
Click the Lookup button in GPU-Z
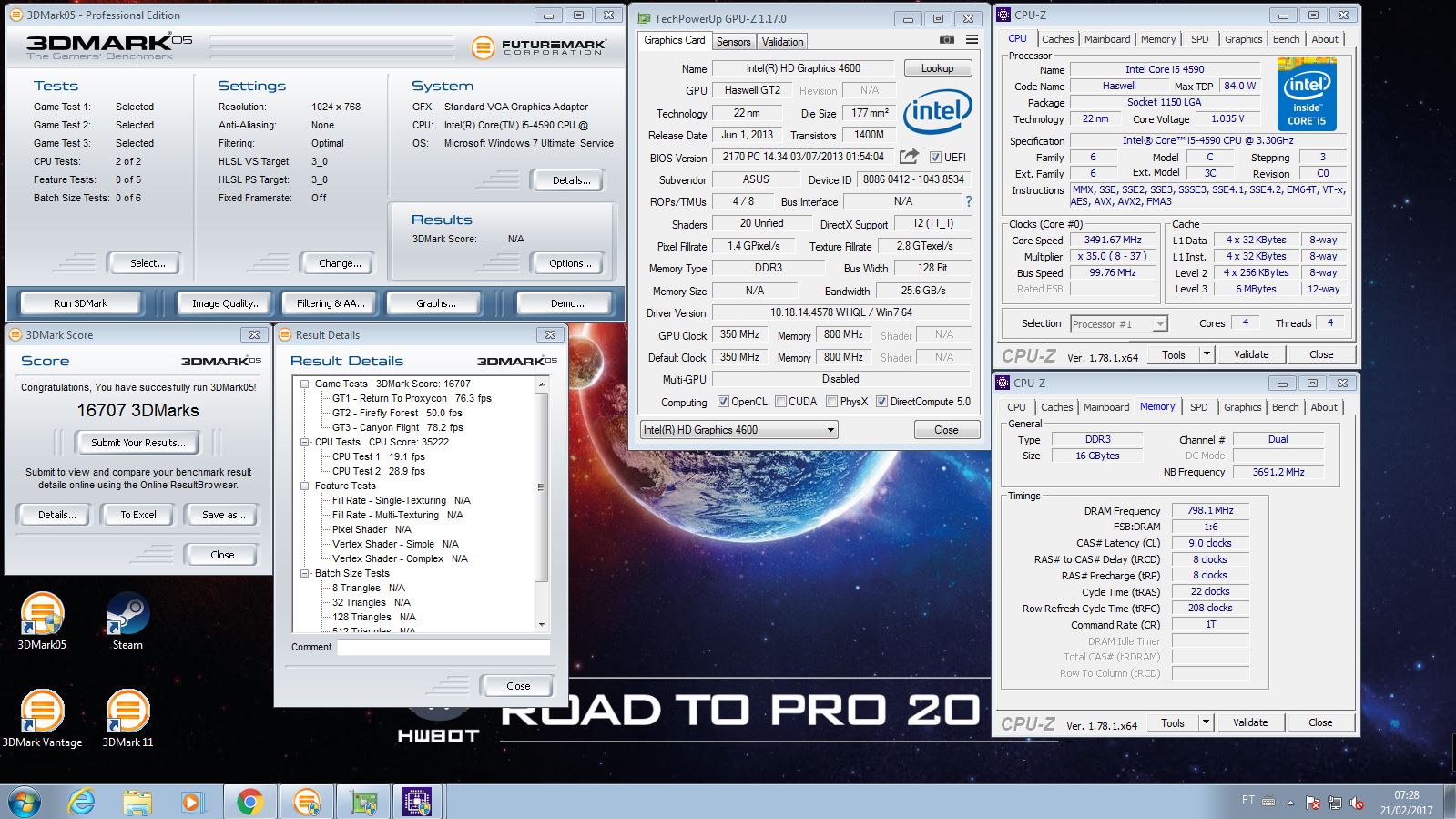937,68
